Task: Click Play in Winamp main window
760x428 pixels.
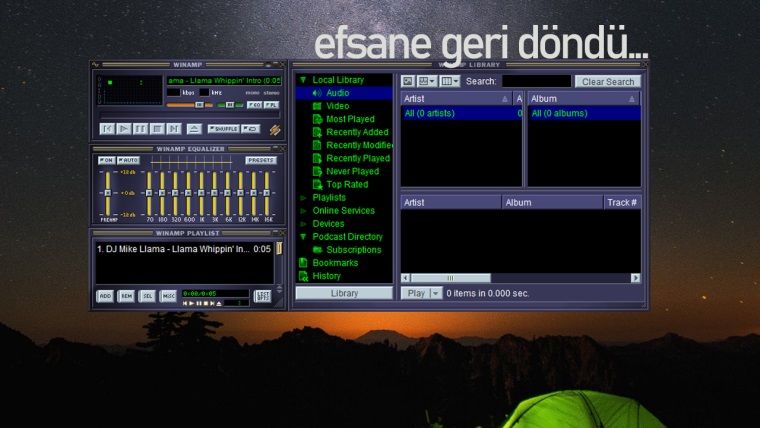Action: [x=124, y=129]
